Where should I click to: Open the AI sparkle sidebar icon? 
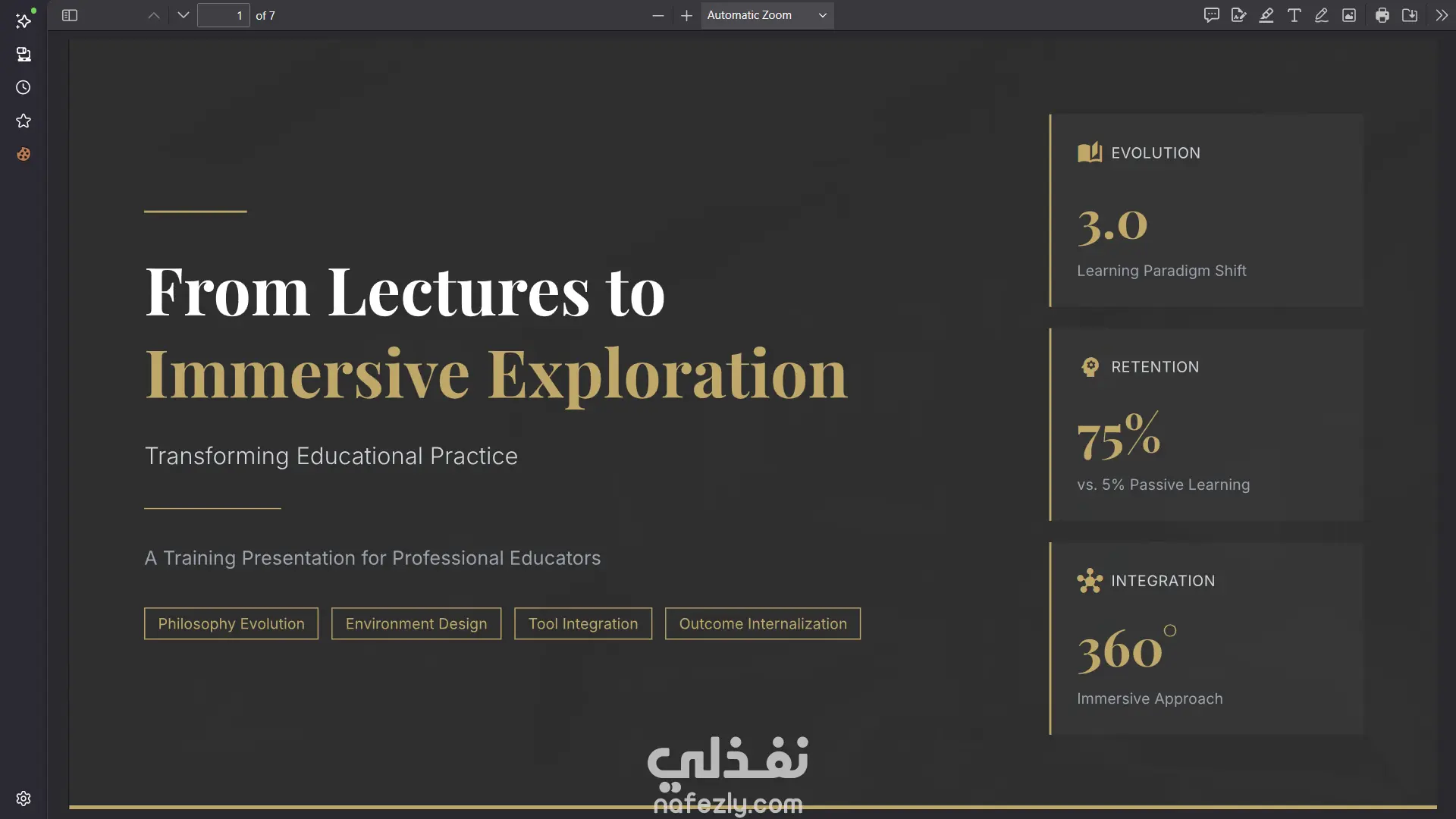(x=24, y=20)
